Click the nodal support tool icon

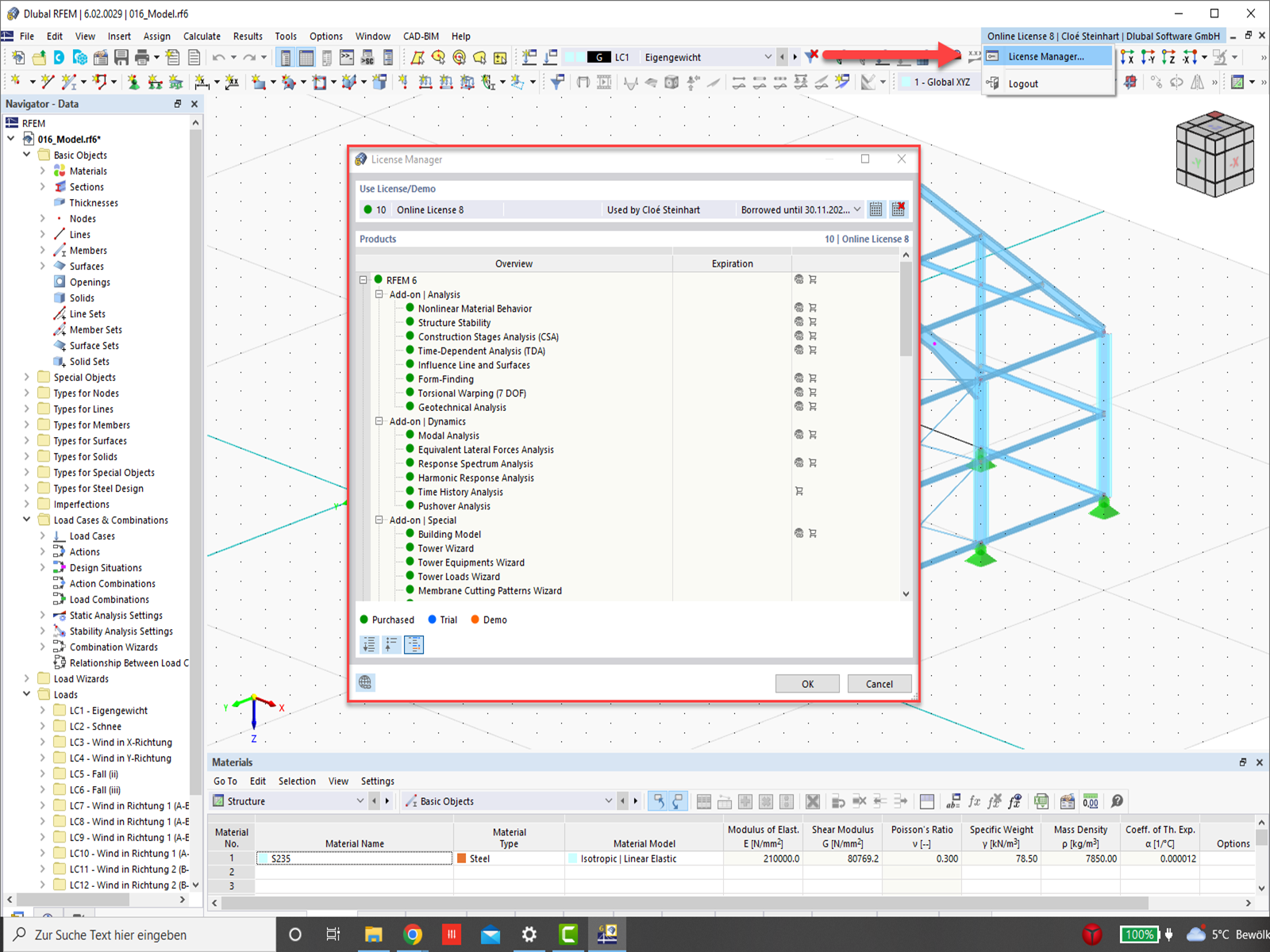coord(133,82)
